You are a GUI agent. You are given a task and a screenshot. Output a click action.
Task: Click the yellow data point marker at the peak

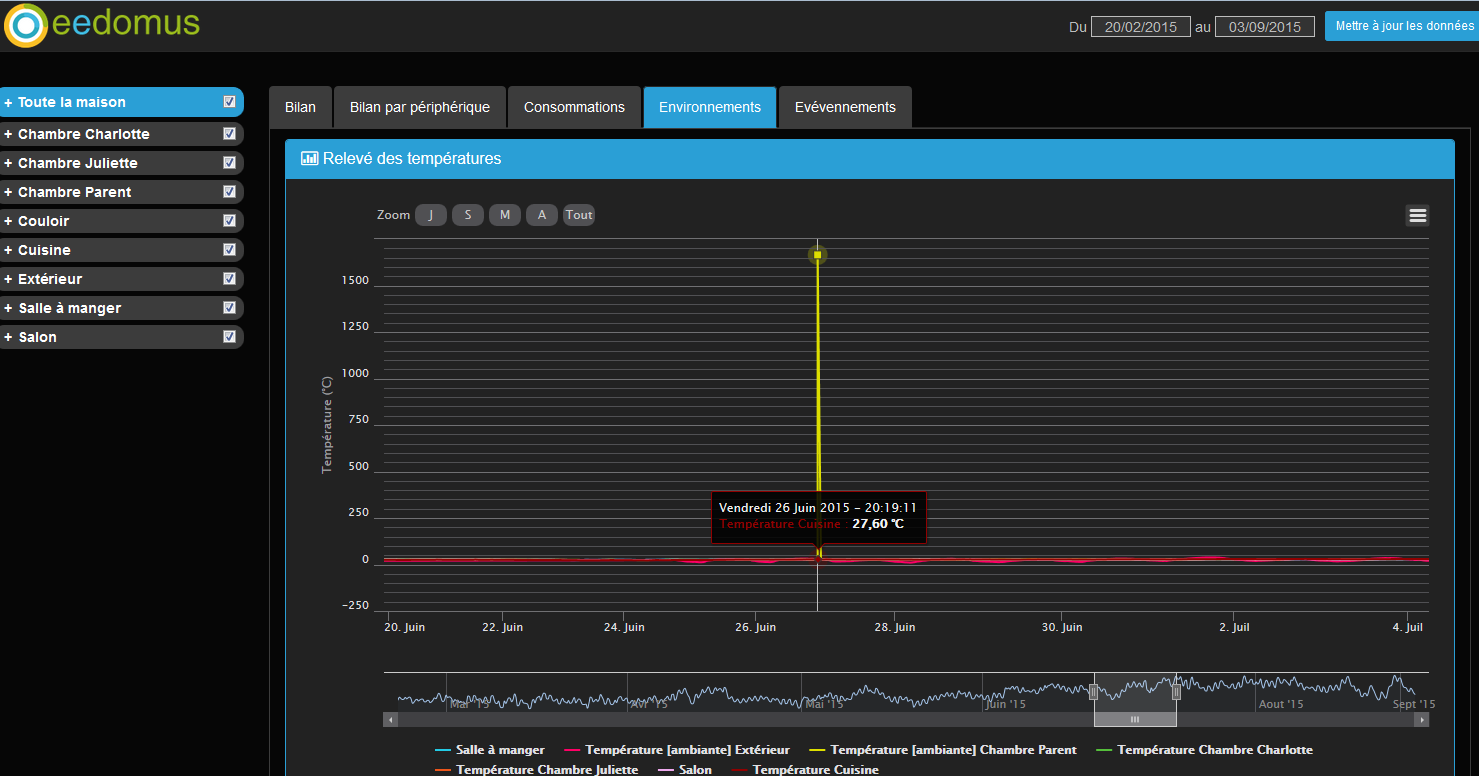click(817, 255)
